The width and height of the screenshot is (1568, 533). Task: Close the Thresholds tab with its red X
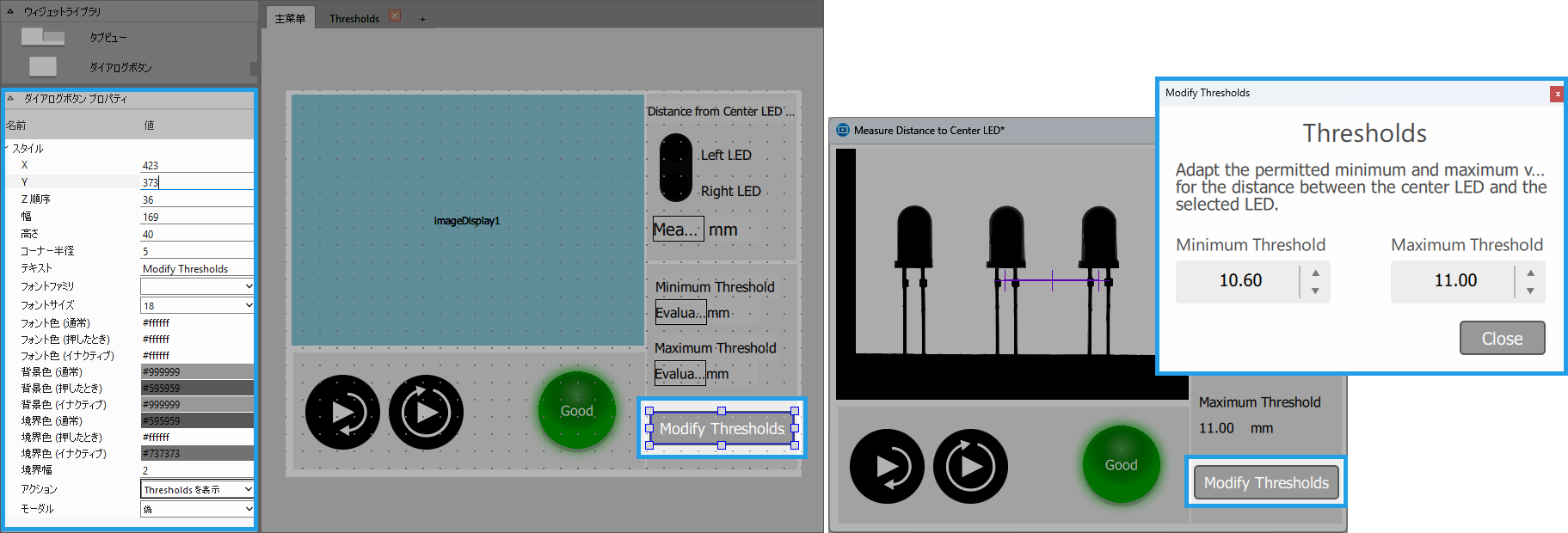(x=395, y=16)
